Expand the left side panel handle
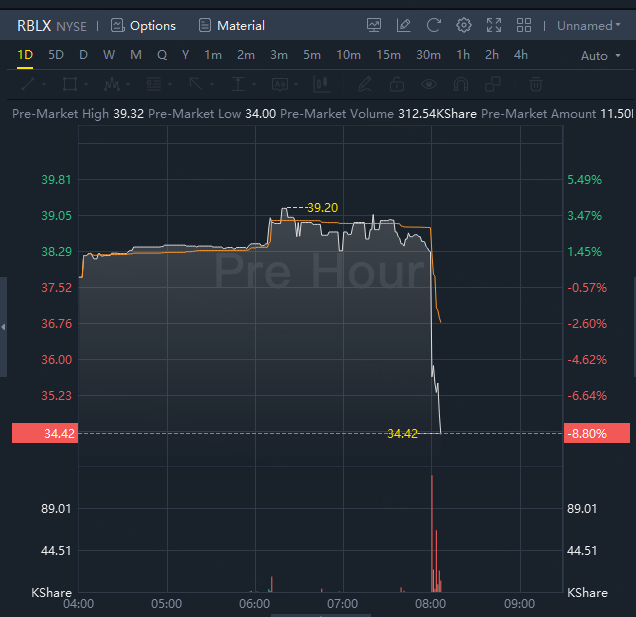Viewport: 636px width, 617px height. coord(4,327)
